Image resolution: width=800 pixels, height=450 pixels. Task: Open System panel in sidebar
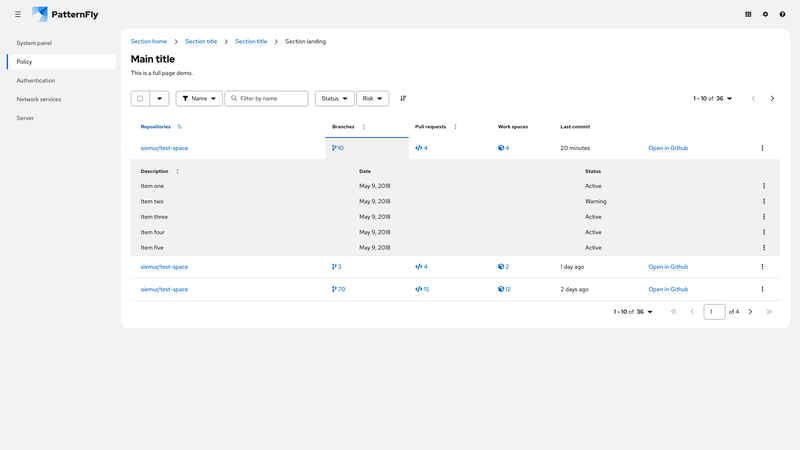point(61,43)
